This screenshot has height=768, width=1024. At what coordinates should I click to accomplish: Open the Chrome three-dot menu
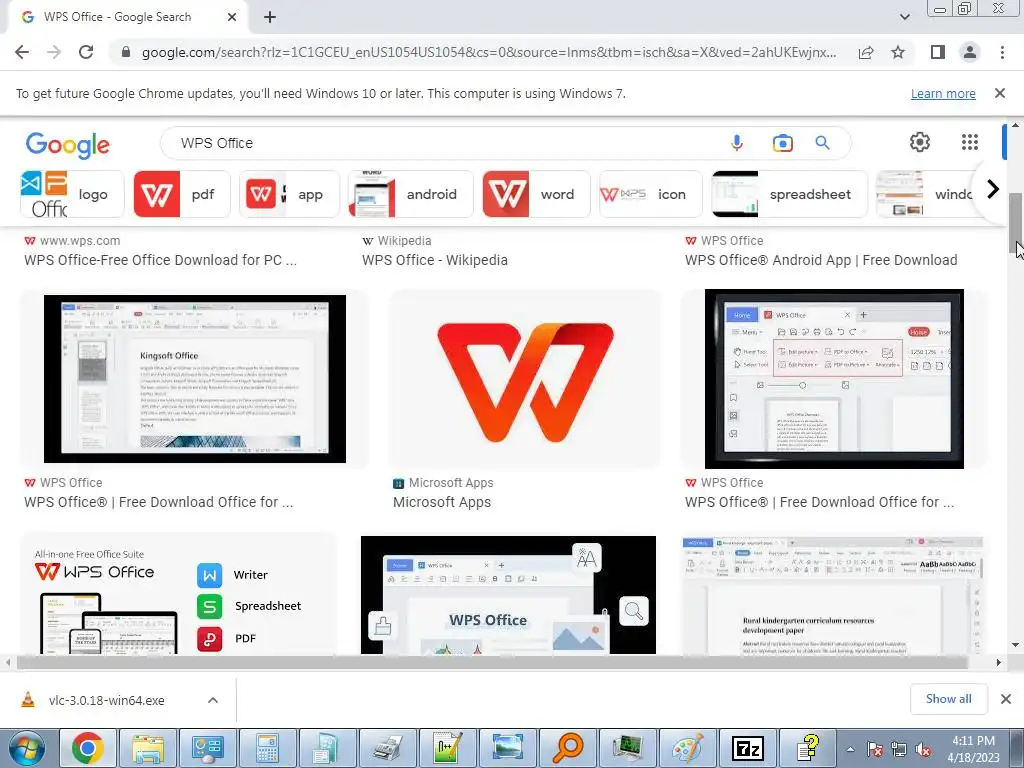point(1002,52)
